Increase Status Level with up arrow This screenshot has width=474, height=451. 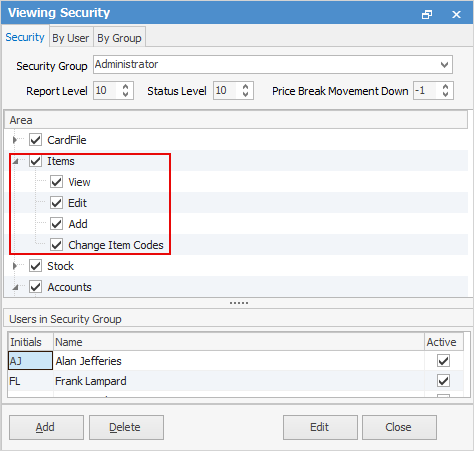(245, 87)
